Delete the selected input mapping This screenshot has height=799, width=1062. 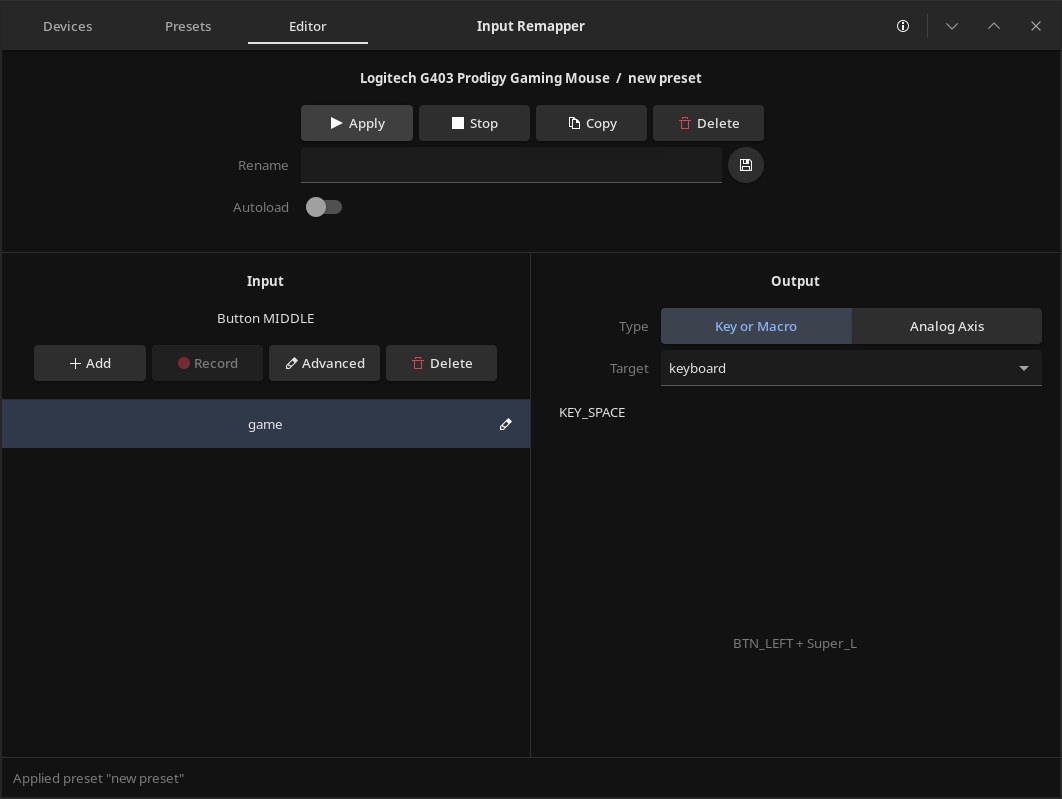pyautogui.click(x=442, y=363)
